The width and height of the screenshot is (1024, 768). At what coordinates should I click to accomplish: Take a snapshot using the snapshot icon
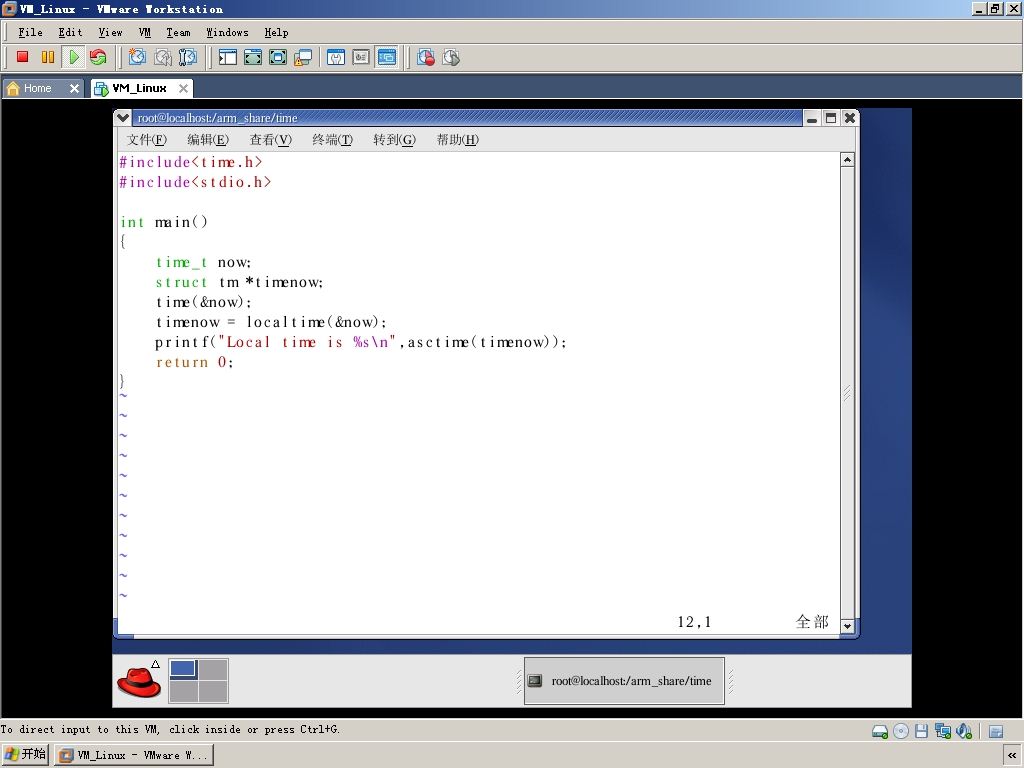[x=137, y=57]
